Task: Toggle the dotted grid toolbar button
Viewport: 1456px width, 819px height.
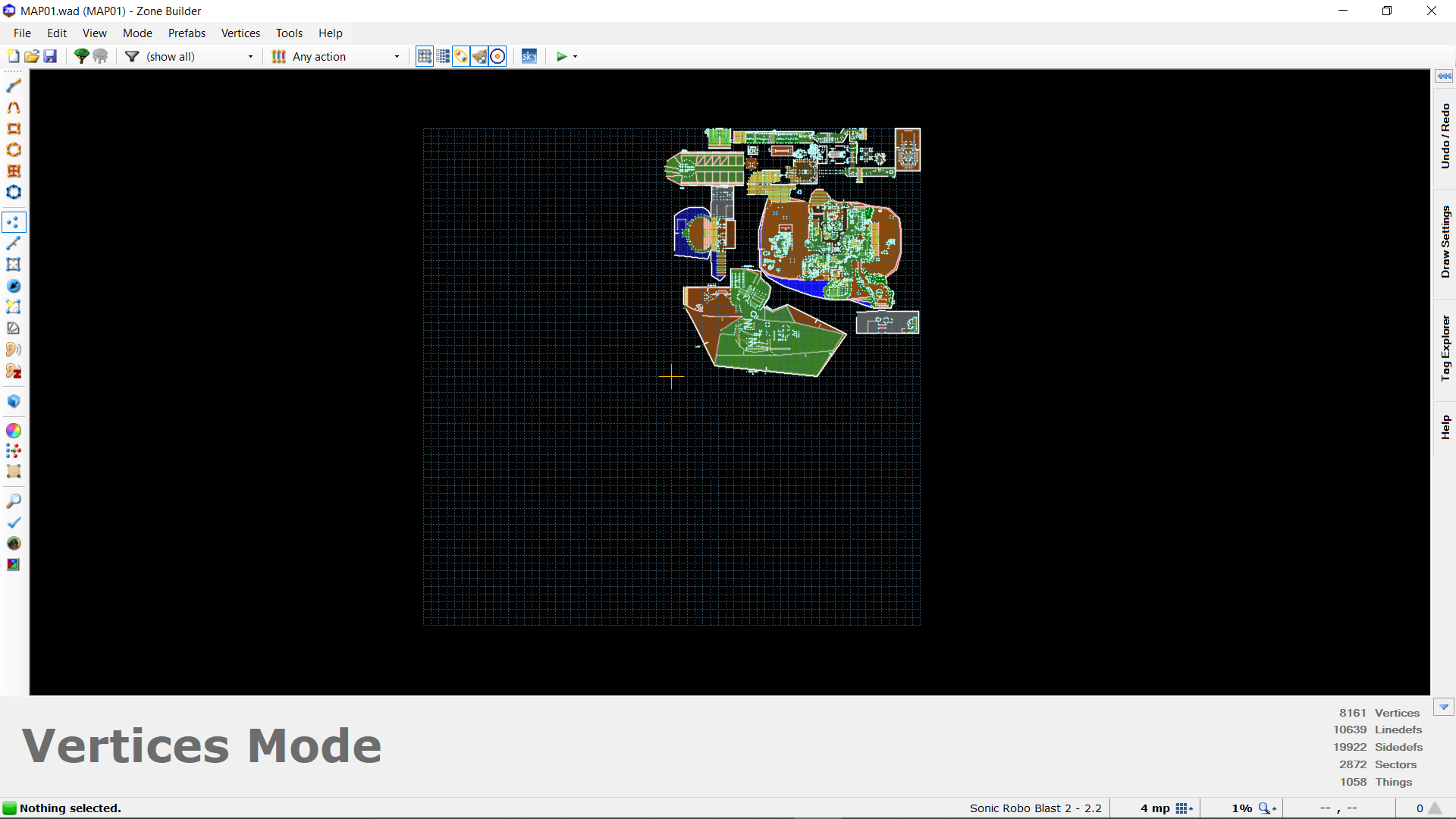Action: click(x=443, y=56)
